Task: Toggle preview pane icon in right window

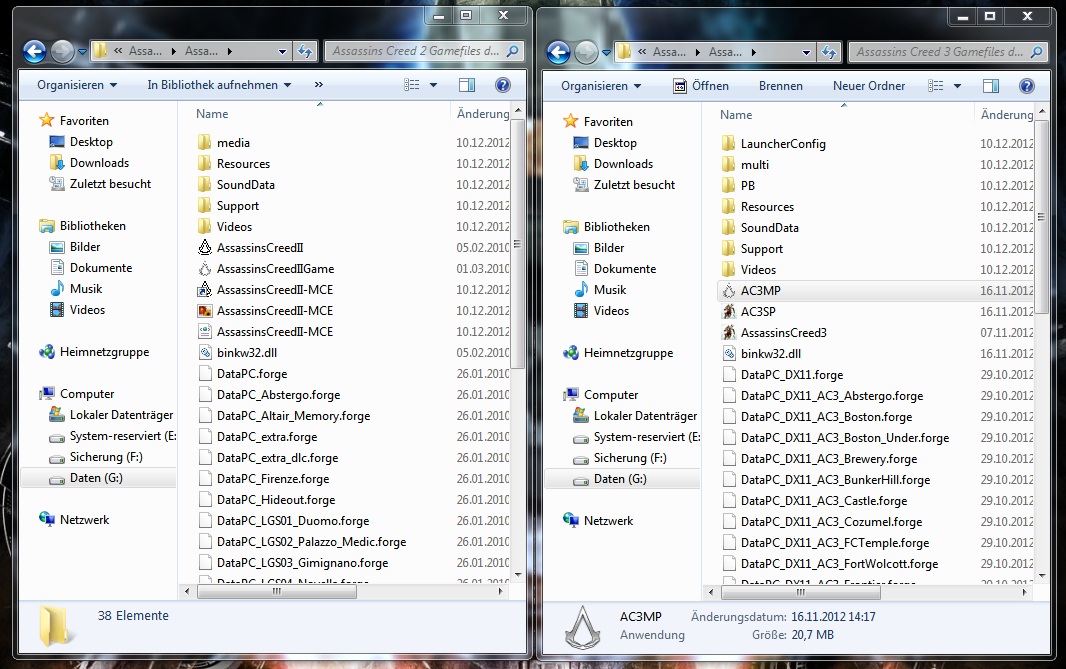Action: click(991, 86)
